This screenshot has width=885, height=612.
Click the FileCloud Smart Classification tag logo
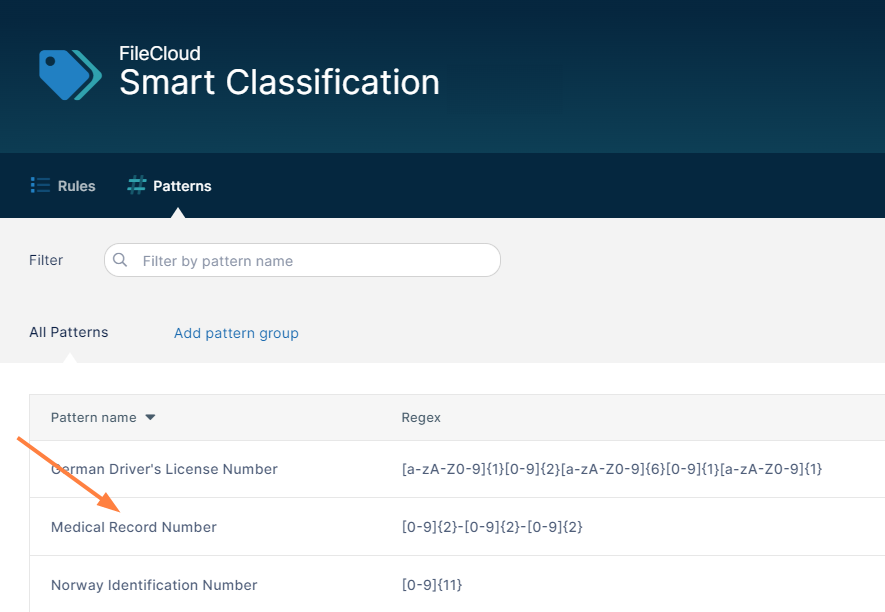click(70, 75)
